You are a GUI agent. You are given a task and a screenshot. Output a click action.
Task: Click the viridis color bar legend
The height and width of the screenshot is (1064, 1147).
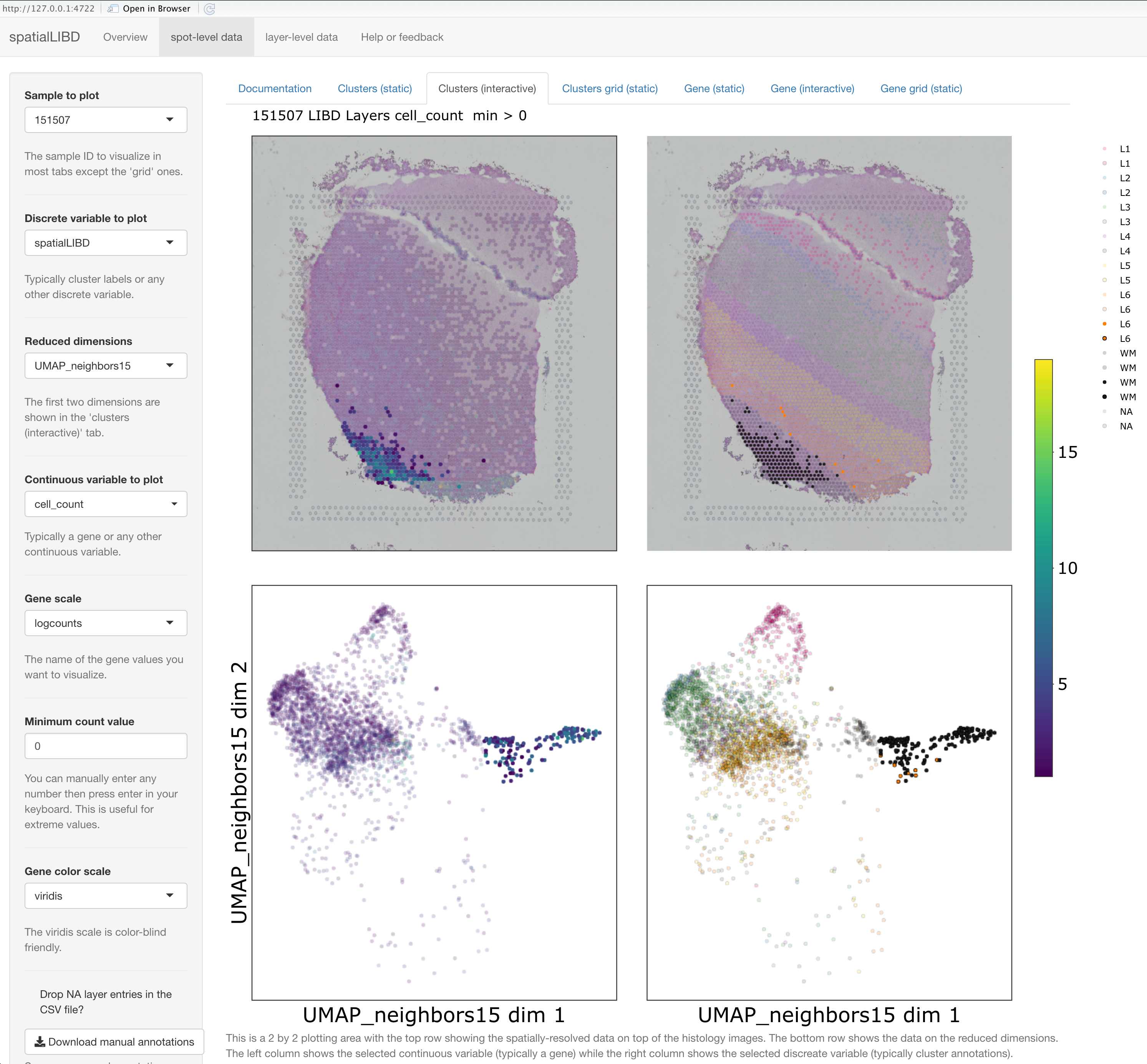click(x=1043, y=568)
